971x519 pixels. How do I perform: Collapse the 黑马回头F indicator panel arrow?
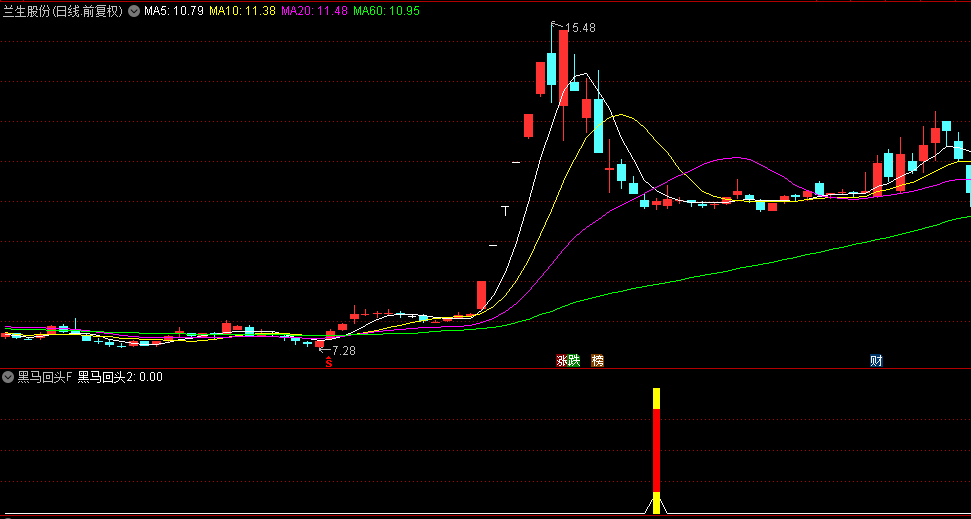pyautogui.click(x=8, y=377)
